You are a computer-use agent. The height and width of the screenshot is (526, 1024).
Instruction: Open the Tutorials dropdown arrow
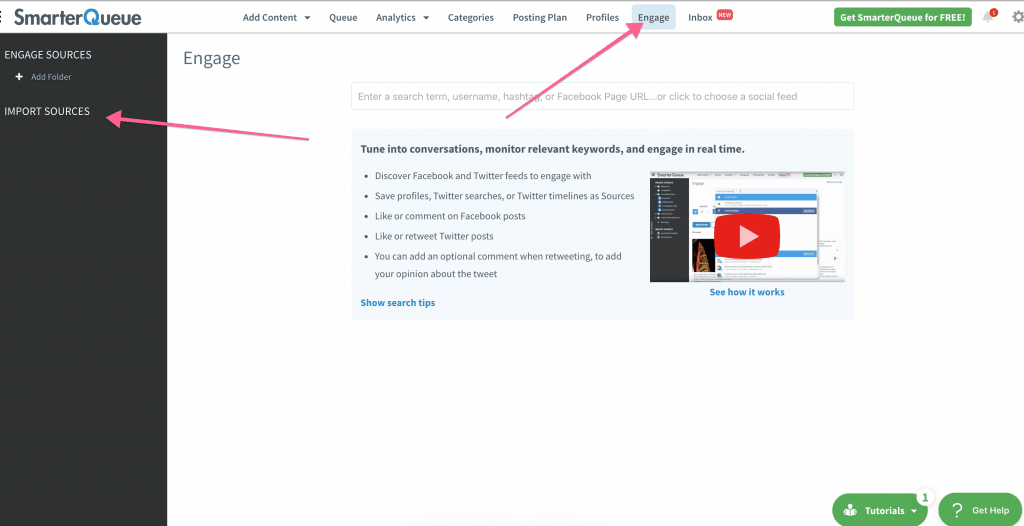pos(914,511)
